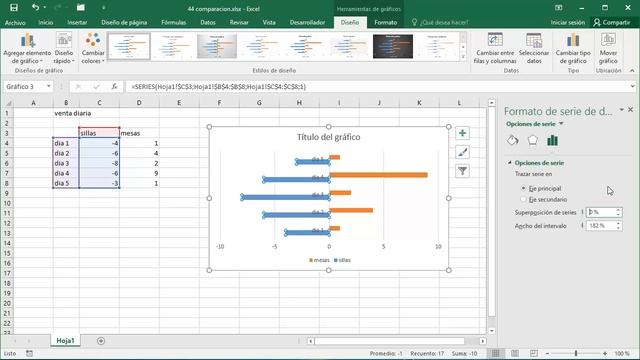This screenshot has height=360, width=640.
Task: Click the mesas legend entry
Action: [x=319, y=260]
